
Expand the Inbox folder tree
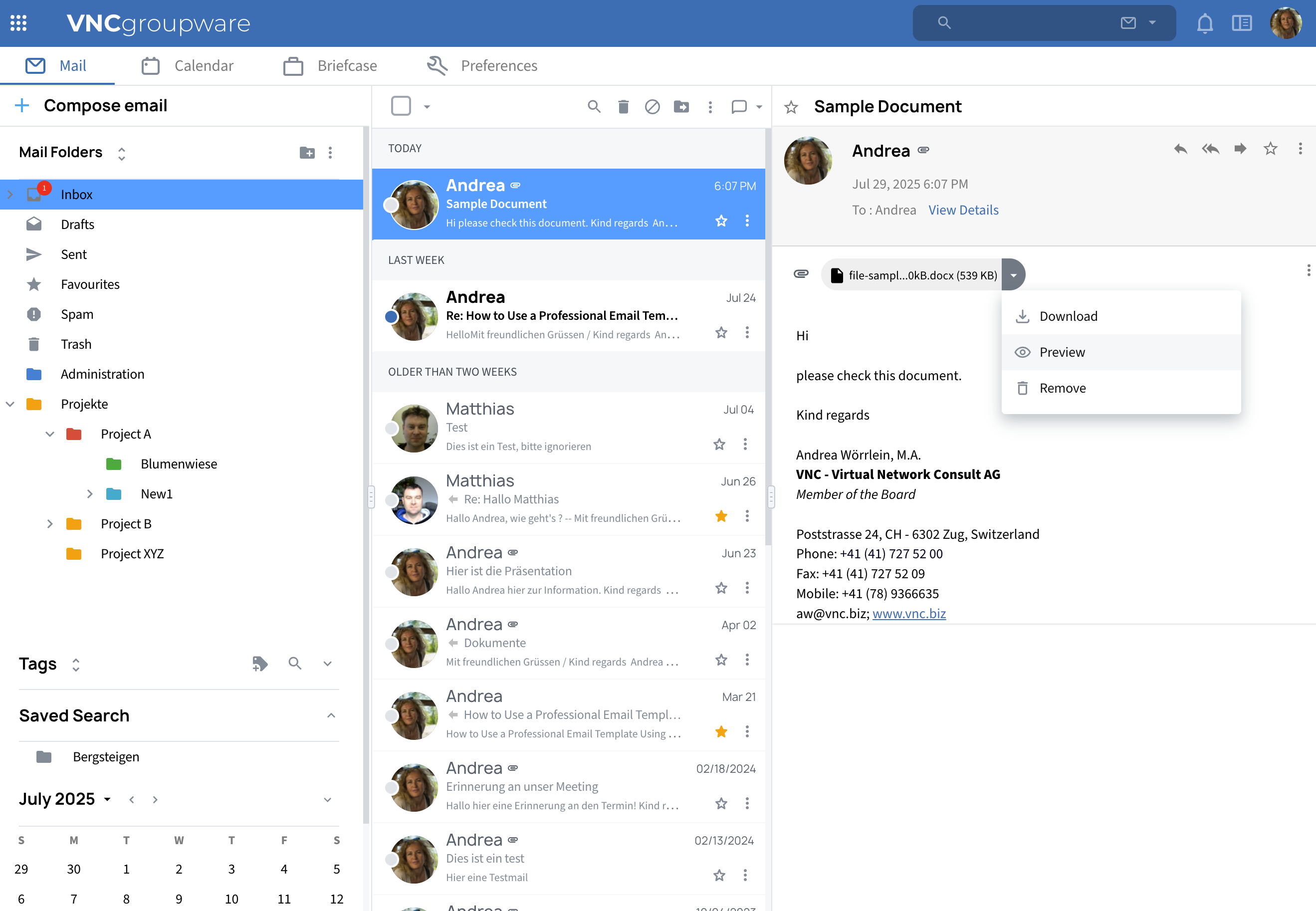(x=9, y=195)
